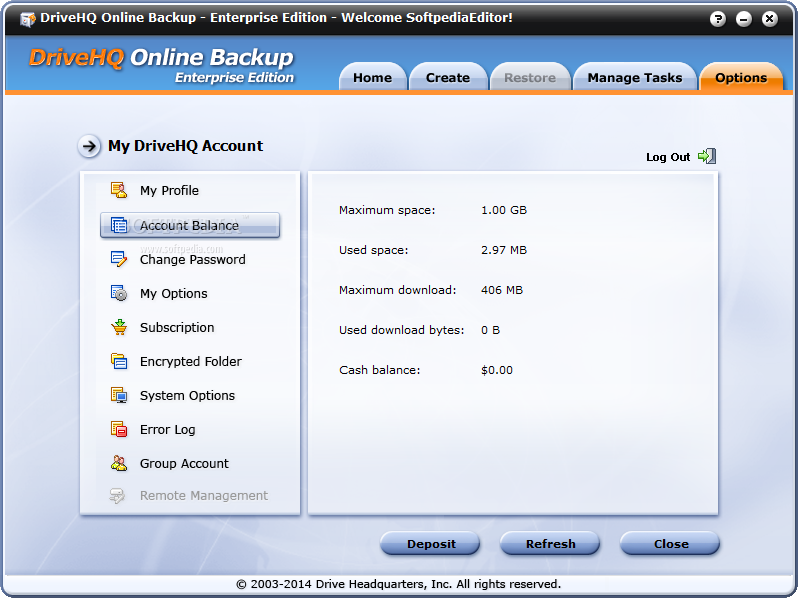
Task: Open System Options section
Action: (x=187, y=395)
